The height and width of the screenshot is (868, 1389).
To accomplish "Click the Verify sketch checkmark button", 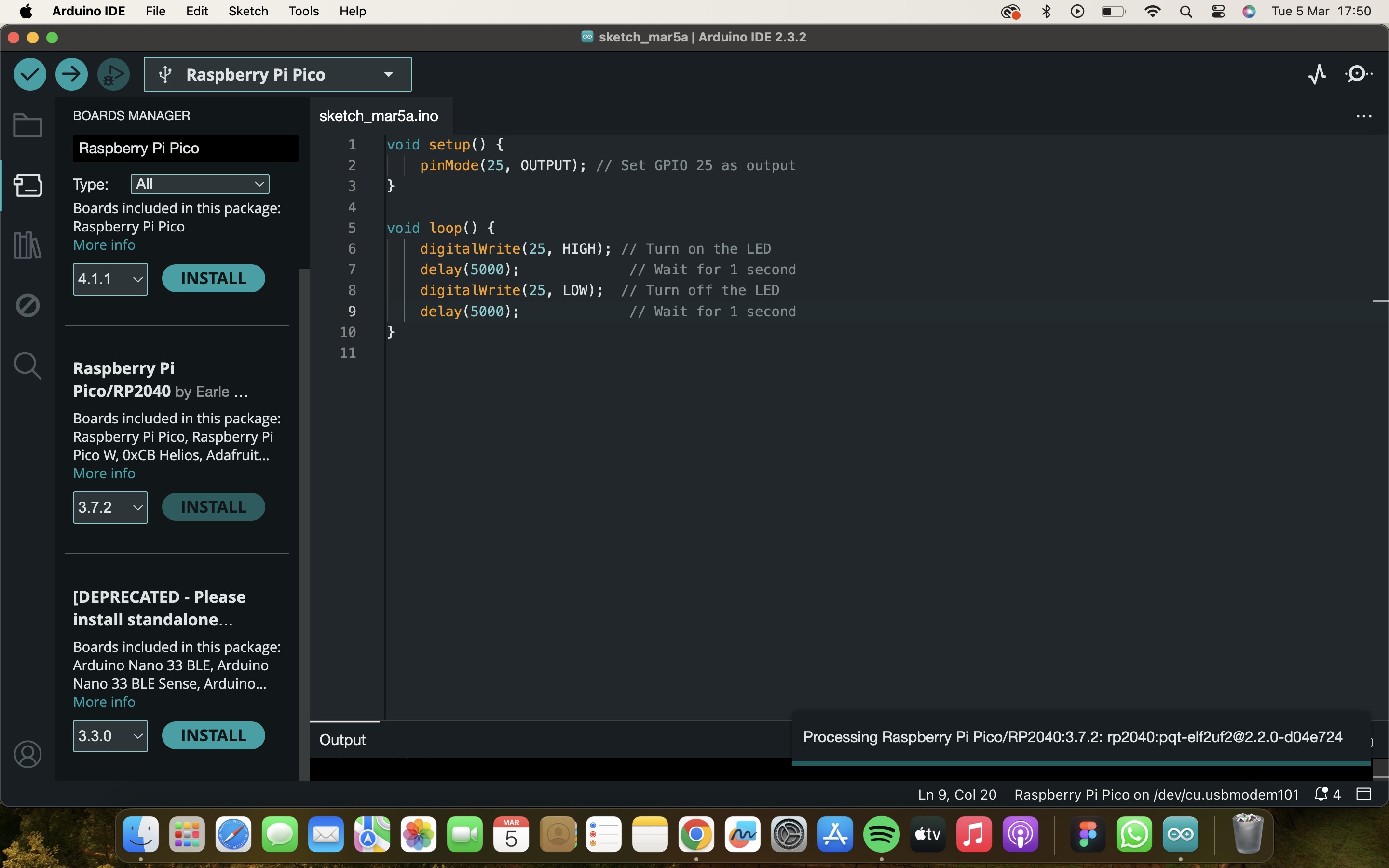I will click(30, 74).
